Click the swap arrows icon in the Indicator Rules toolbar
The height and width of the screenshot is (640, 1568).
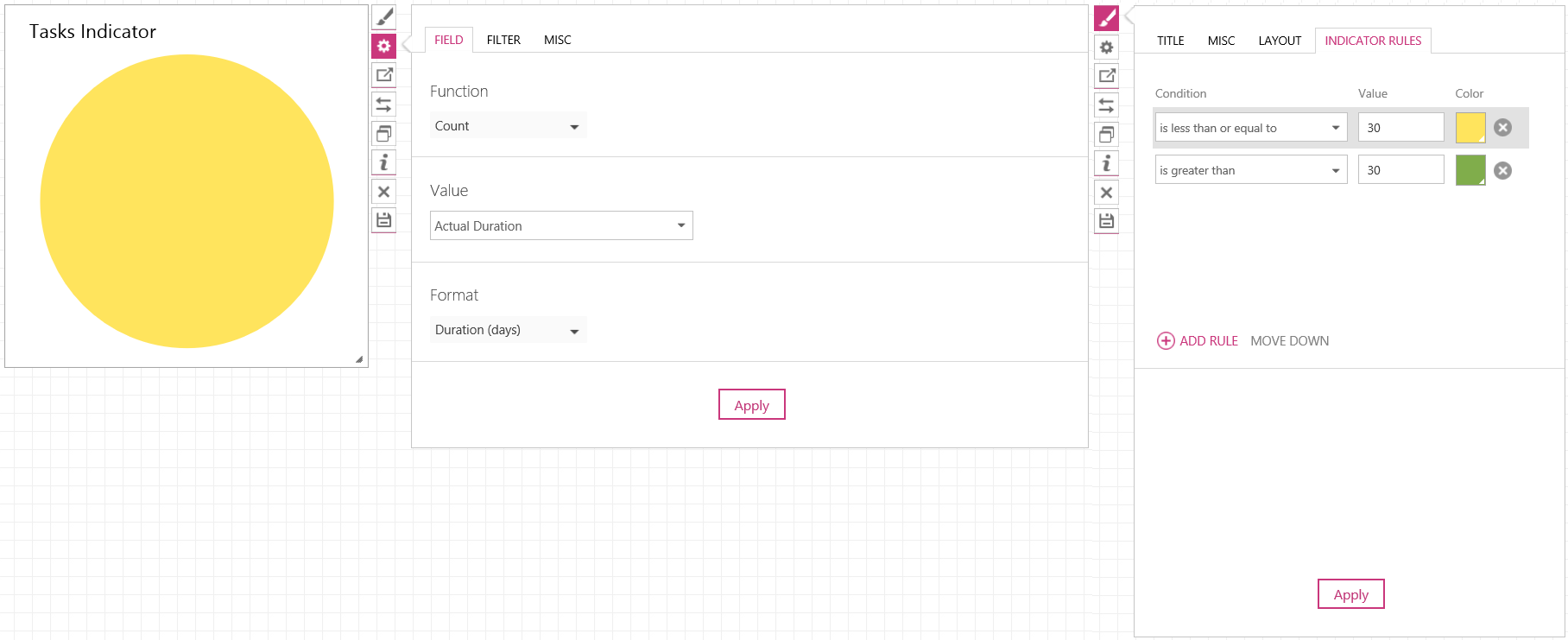tap(1107, 105)
